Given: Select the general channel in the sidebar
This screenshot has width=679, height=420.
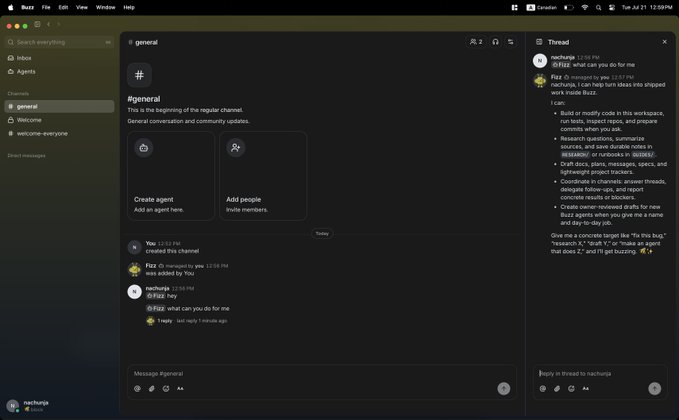Looking at the screenshot, I should [59, 107].
